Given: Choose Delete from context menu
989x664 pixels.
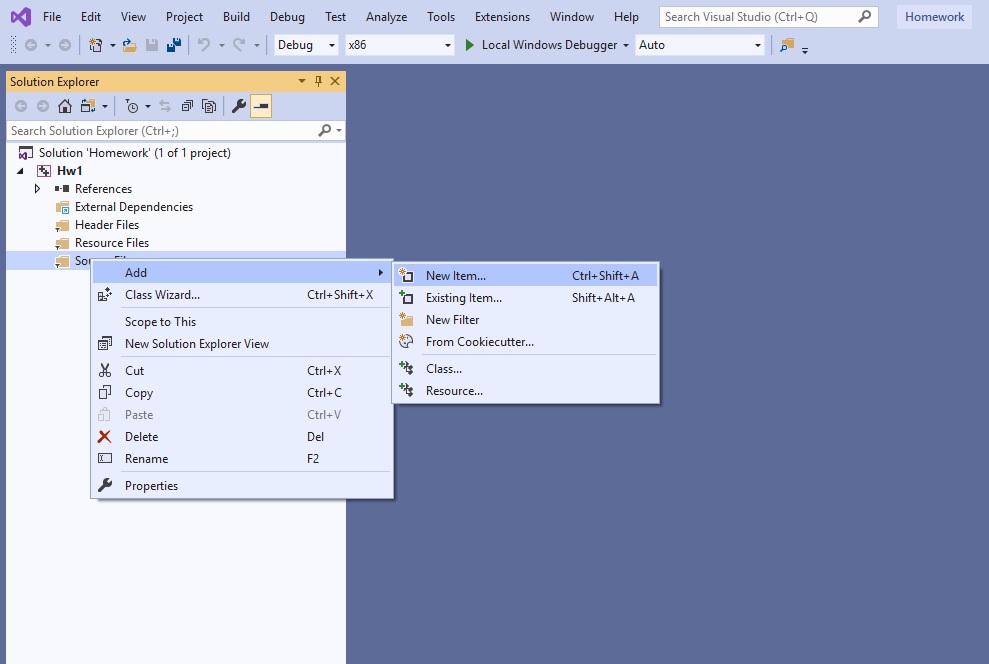Looking at the screenshot, I should click(242, 437).
